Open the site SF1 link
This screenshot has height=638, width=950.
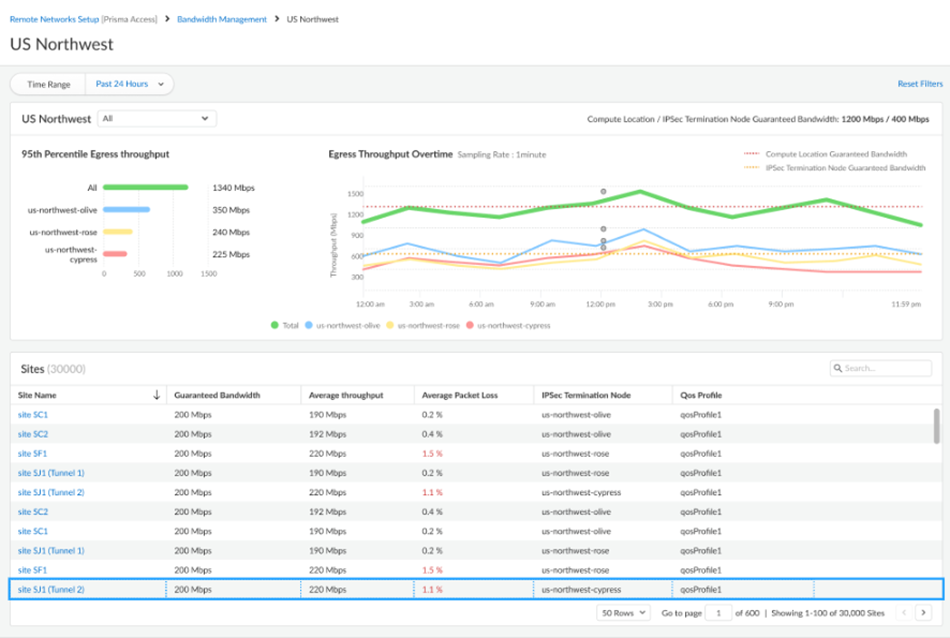pyautogui.click(x=33, y=453)
